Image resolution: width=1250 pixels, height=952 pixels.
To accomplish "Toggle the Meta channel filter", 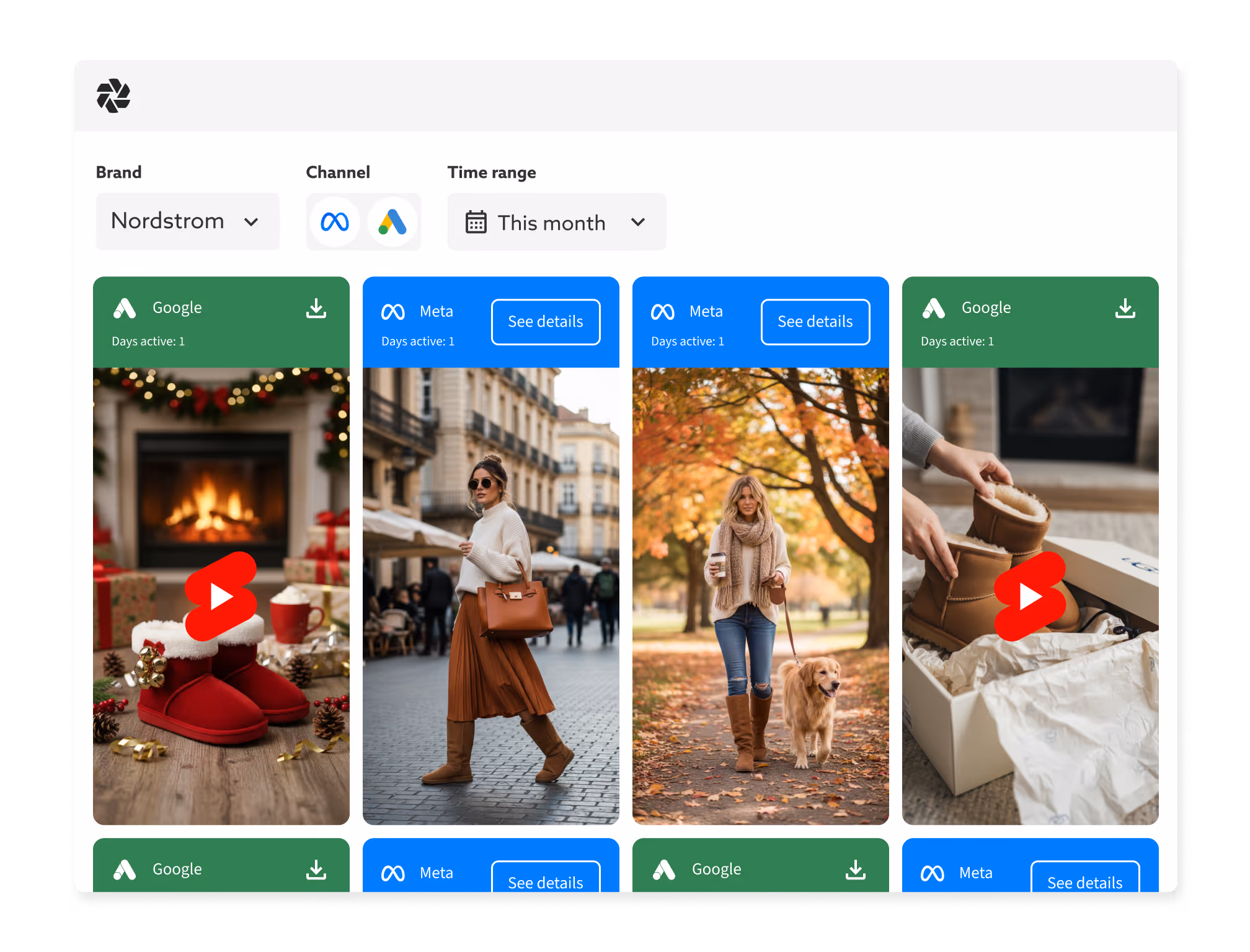I will pyautogui.click(x=335, y=222).
